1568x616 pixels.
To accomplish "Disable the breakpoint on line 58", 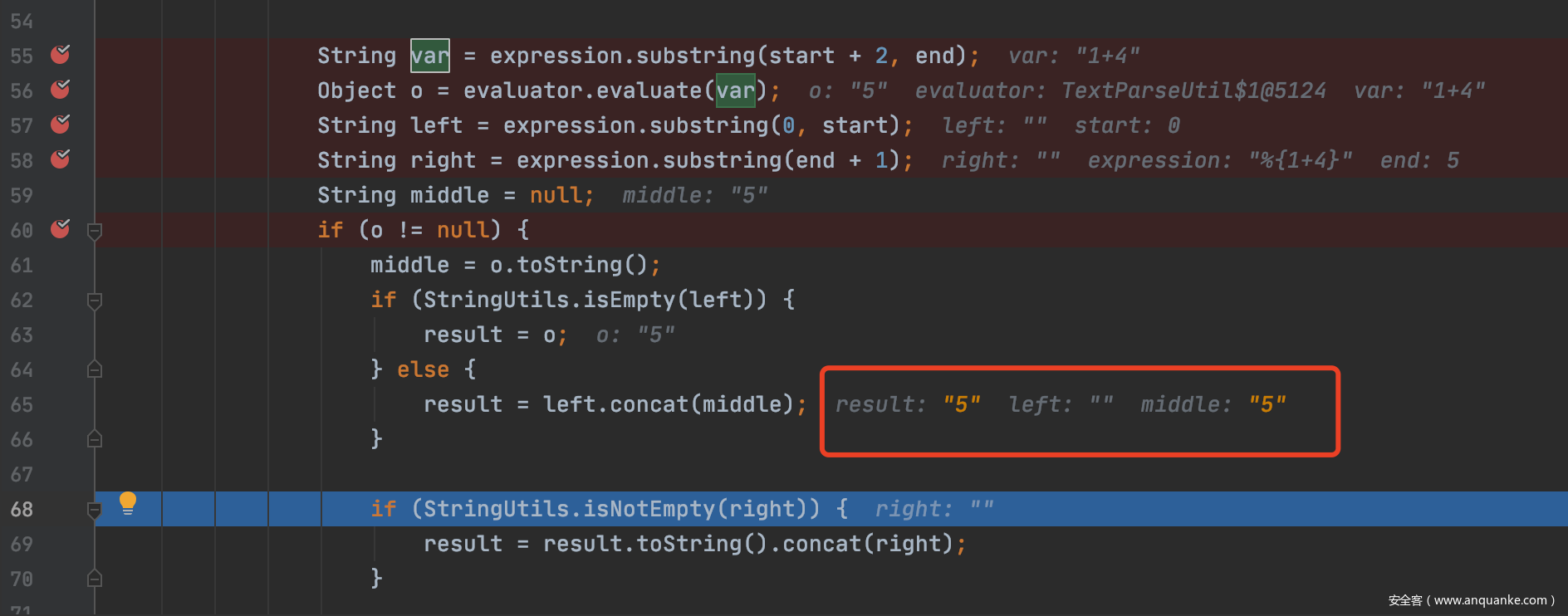I will point(61,159).
